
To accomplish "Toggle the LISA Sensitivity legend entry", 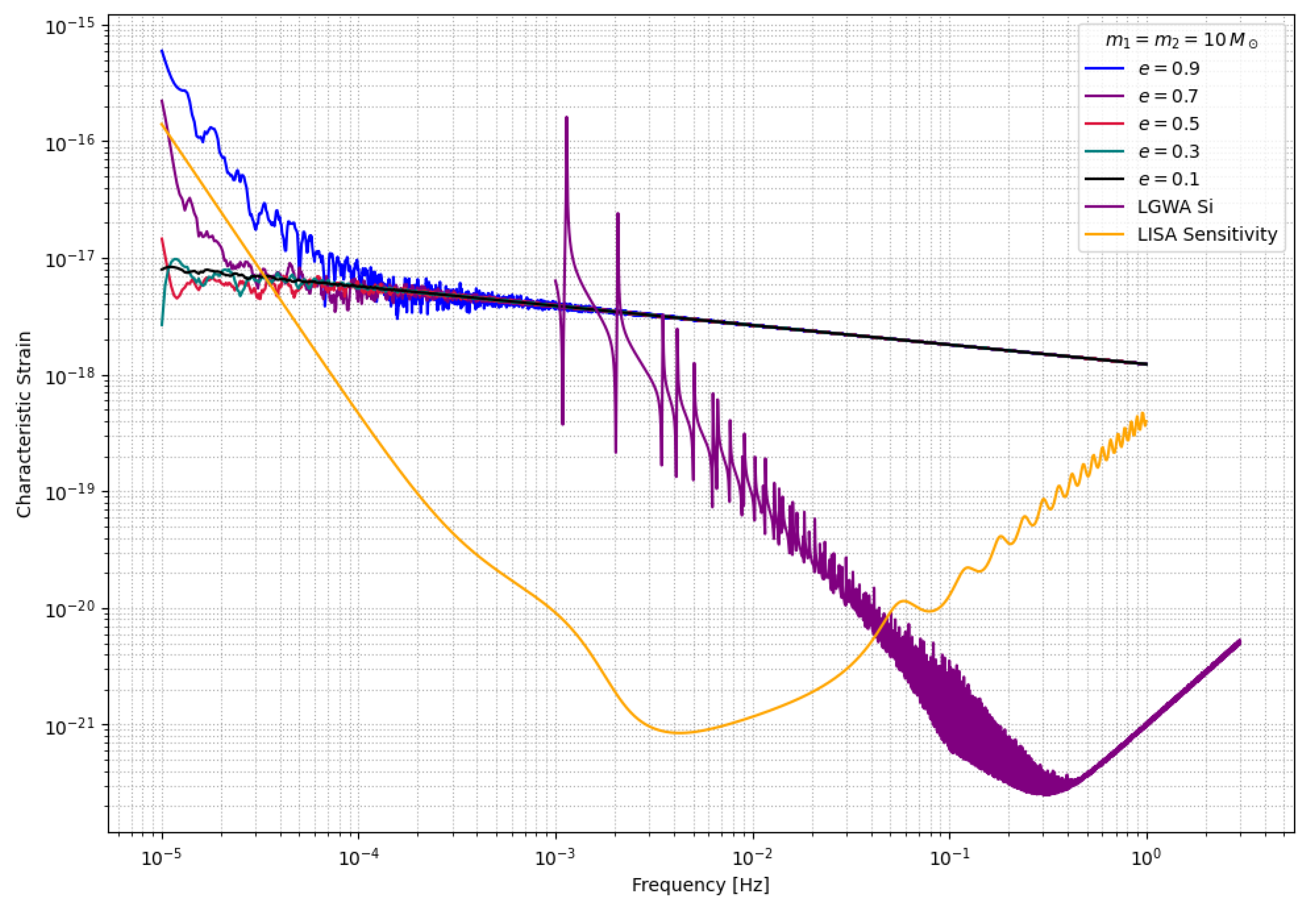I will 1208,234.
